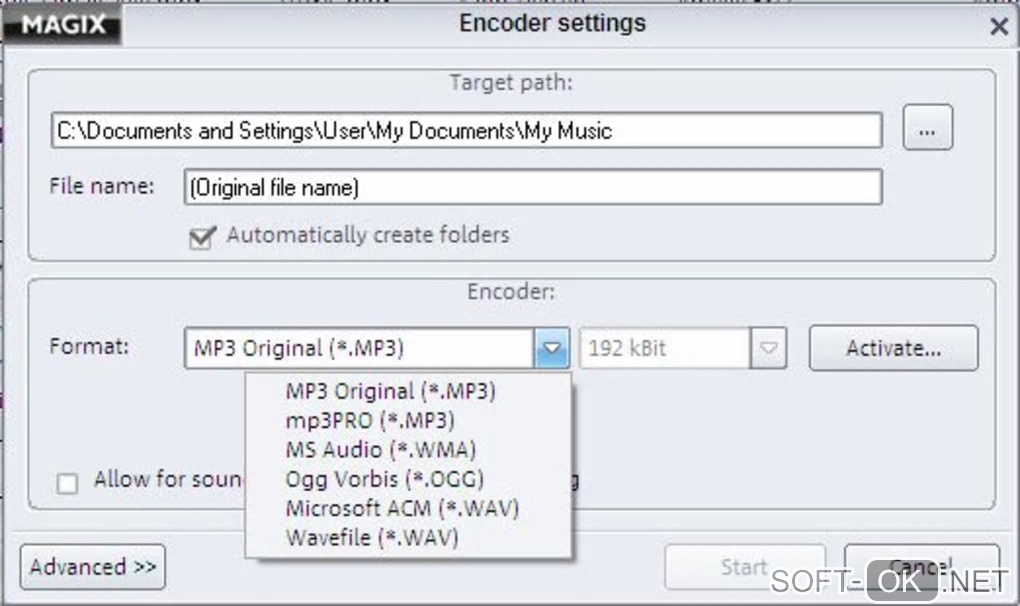Enable the Allow for sound checkbox

point(68,484)
